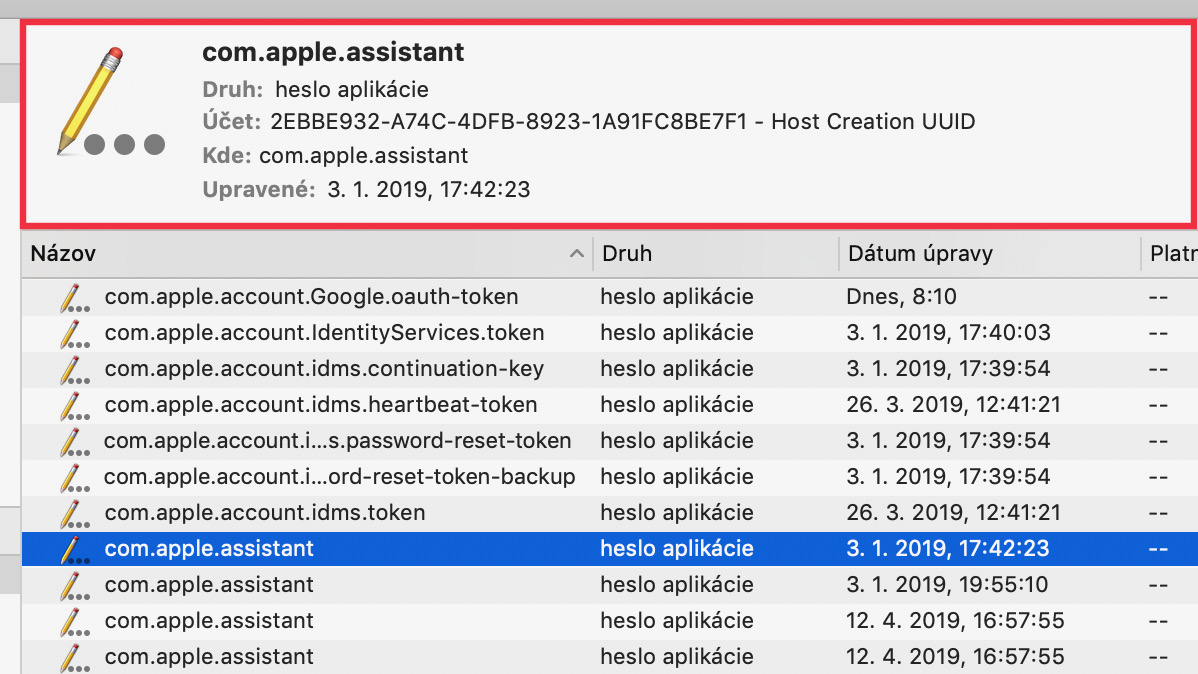Select com.apple.account.IdentityServices.token entry name
This screenshot has height=674, width=1198.
click(324, 332)
